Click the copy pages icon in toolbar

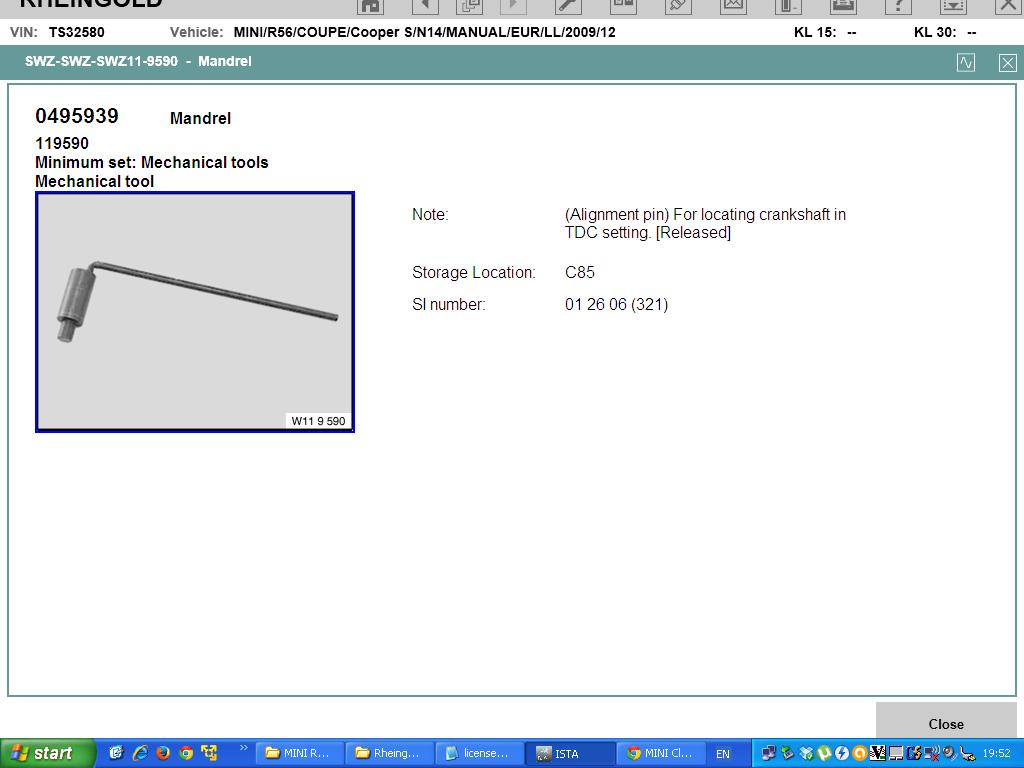(469, 7)
